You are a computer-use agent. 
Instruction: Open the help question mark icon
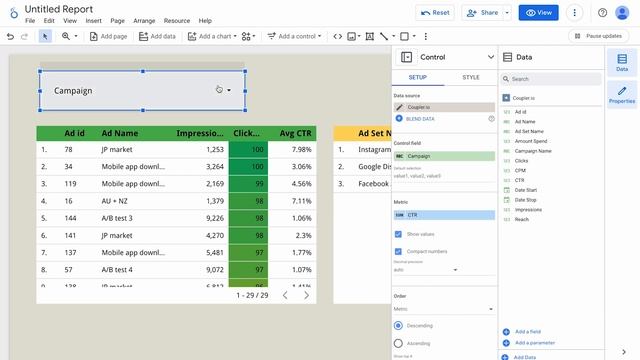tap(602, 13)
